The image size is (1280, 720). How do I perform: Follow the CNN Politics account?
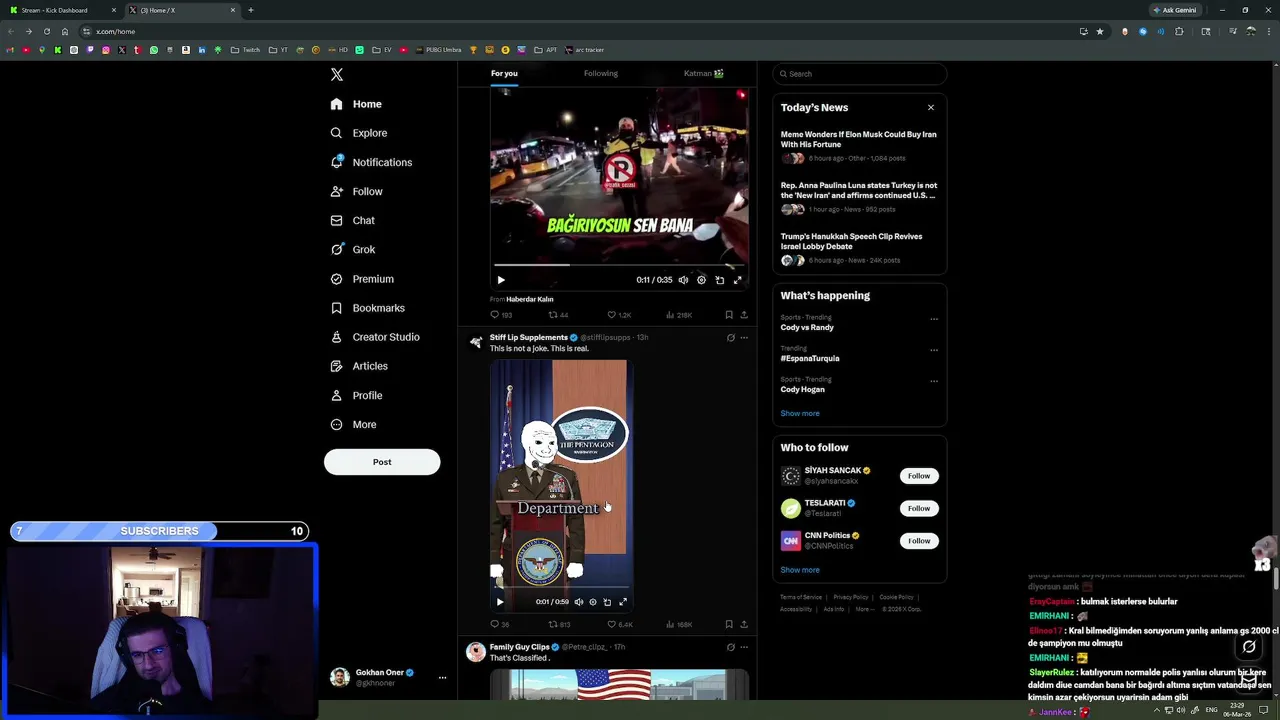919,541
